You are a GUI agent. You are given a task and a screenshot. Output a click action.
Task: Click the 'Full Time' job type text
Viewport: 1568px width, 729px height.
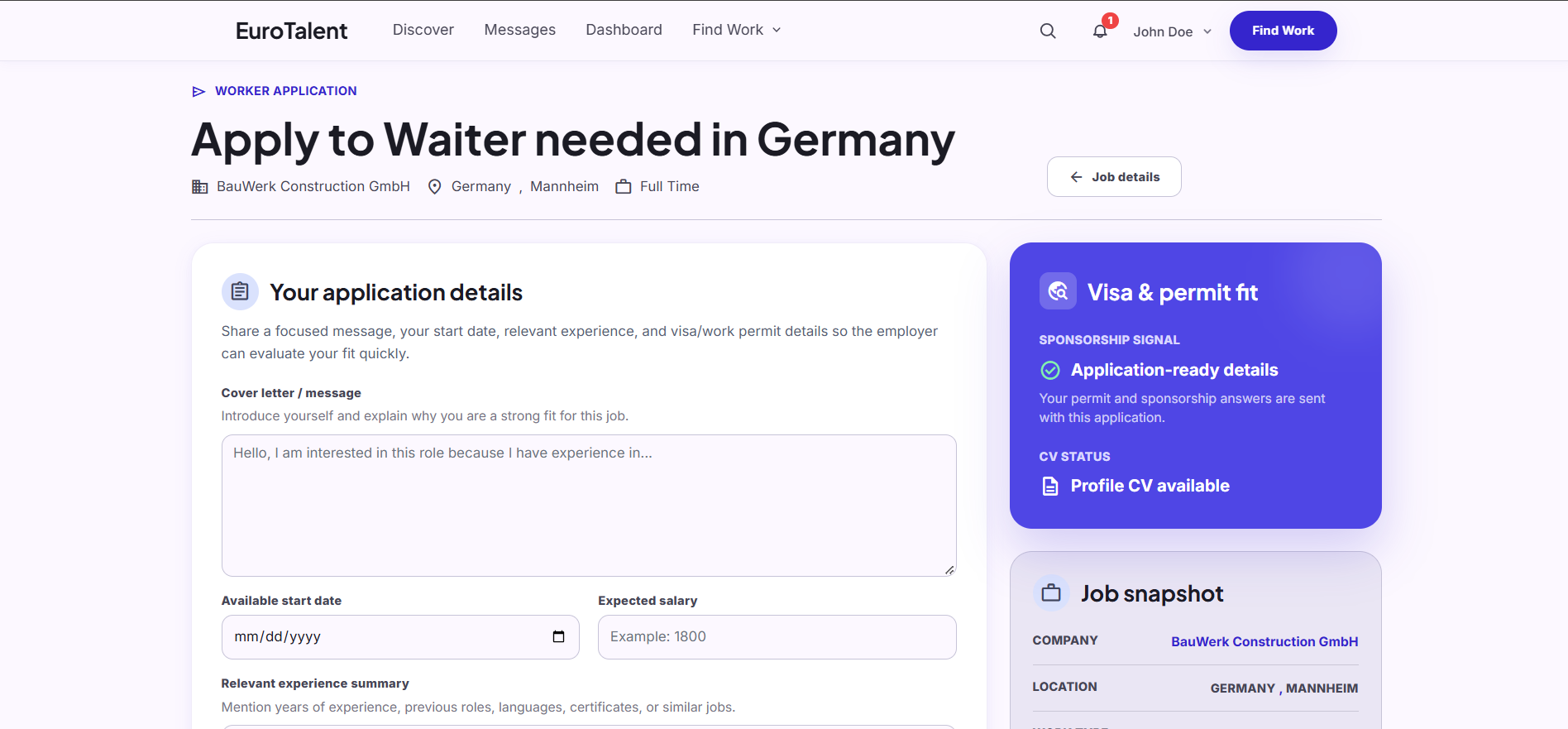pos(670,187)
